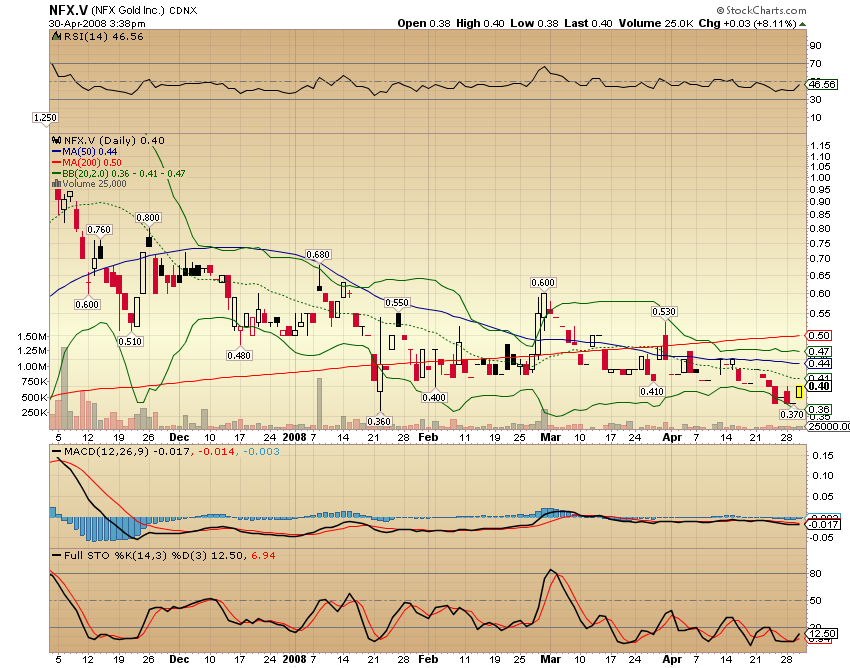Viewport: 850px width, 668px height.
Task: Click the 1.50M volume axis label
Action: tap(32, 337)
